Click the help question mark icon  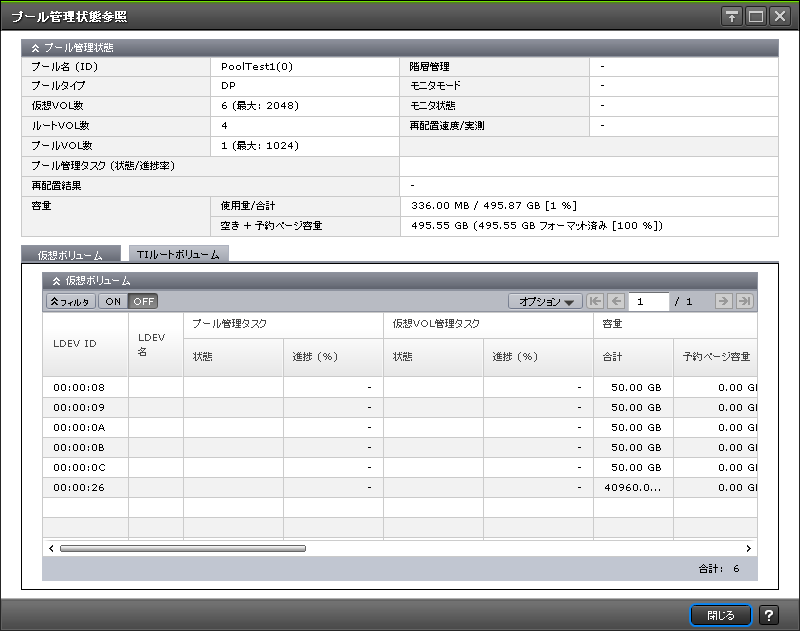[769, 615]
